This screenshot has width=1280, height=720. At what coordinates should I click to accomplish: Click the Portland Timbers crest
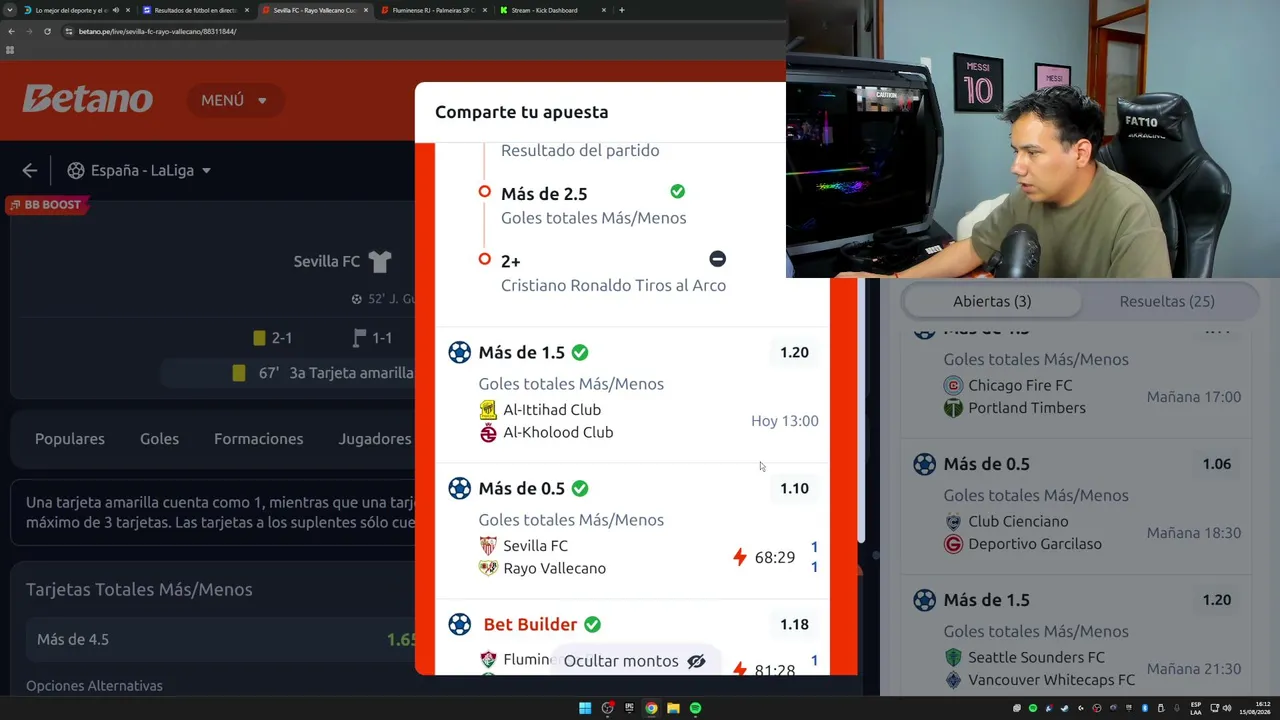(953, 408)
